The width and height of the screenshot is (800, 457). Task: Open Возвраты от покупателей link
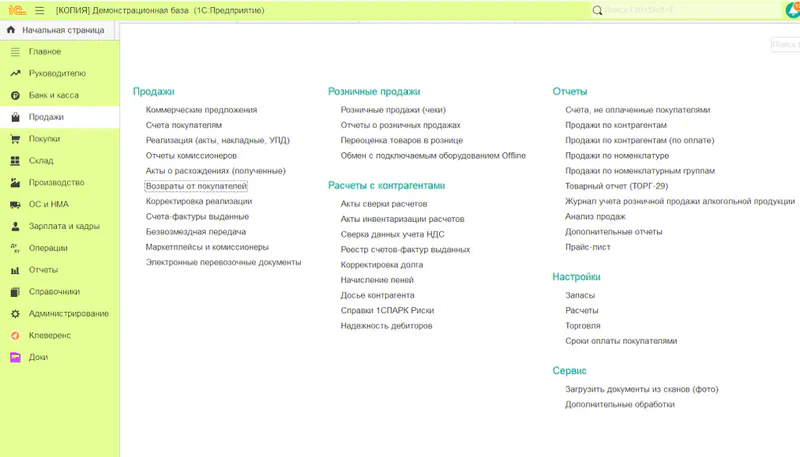click(196, 186)
